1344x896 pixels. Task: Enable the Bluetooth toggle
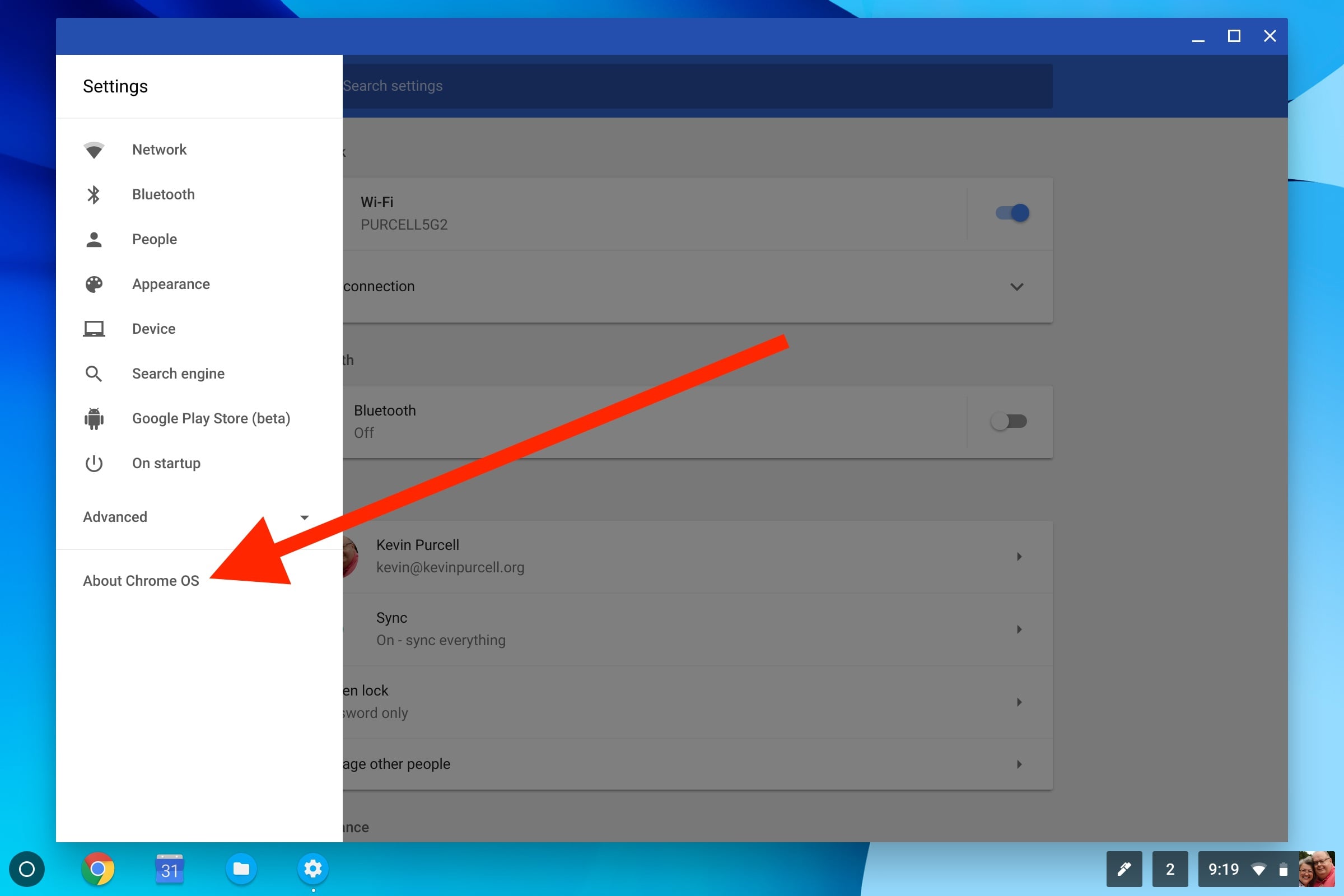[x=1009, y=421]
